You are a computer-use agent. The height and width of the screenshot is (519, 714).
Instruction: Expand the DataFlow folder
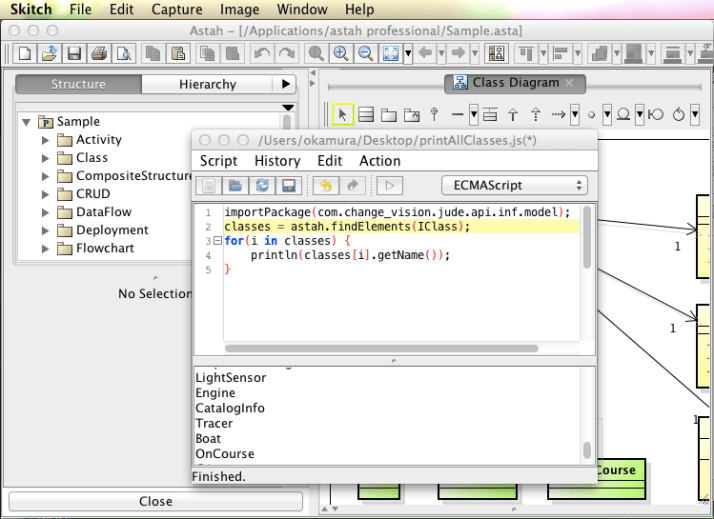45,212
